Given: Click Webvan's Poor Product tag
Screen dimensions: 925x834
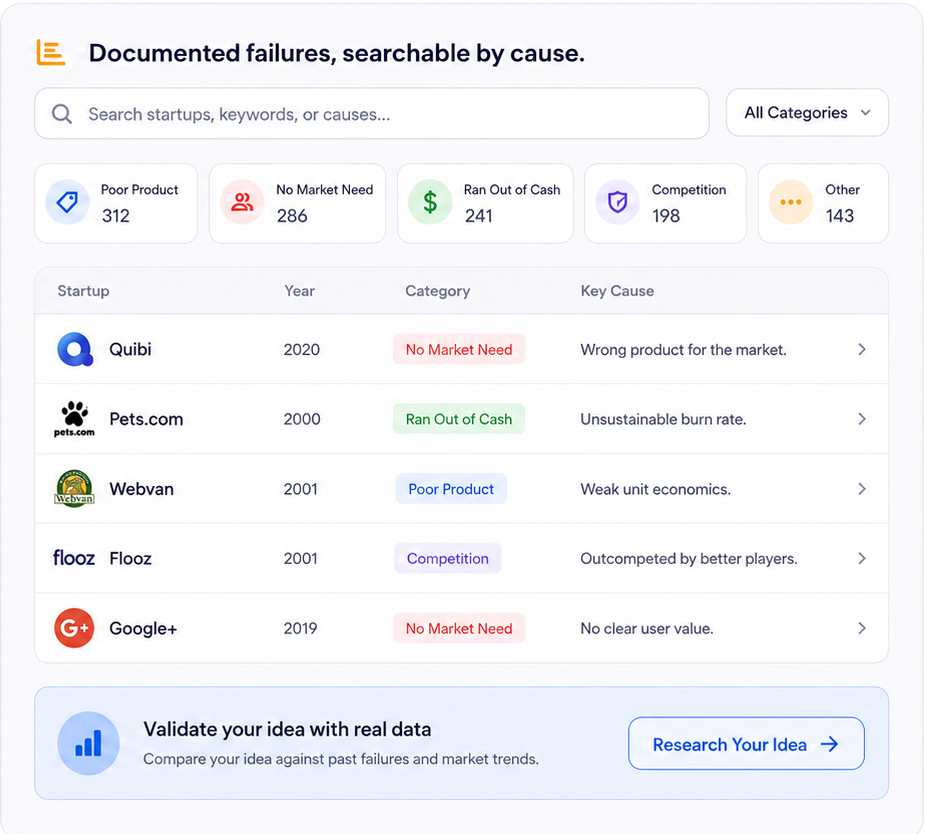Looking at the screenshot, I should (451, 488).
